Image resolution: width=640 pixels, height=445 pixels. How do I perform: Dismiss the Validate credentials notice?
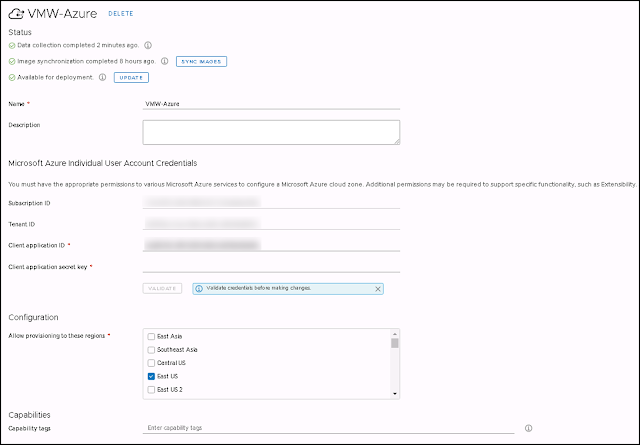tap(378, 289)
